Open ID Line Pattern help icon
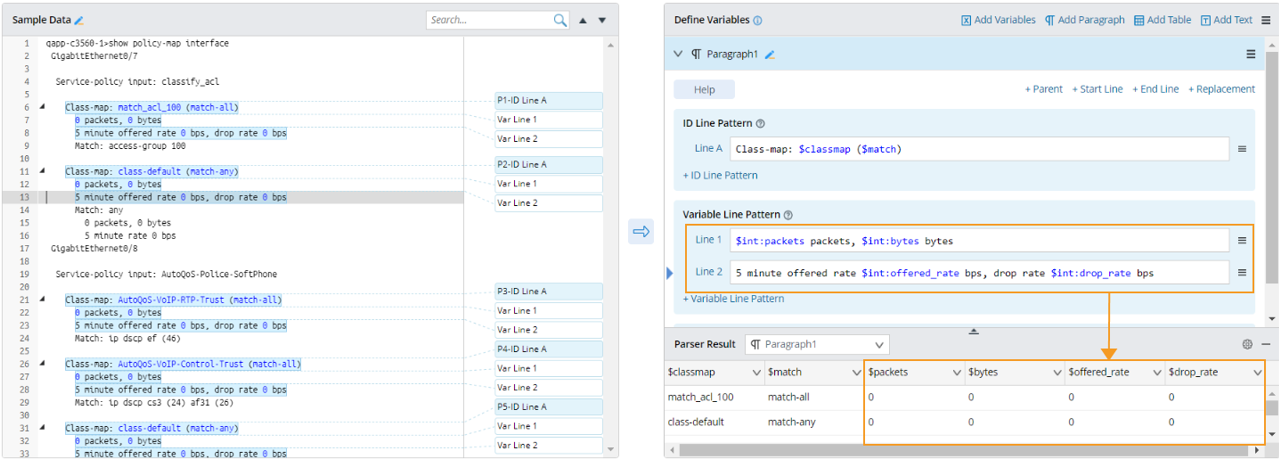The height and width of the screenshot is (459, 1279). [761, 124]
